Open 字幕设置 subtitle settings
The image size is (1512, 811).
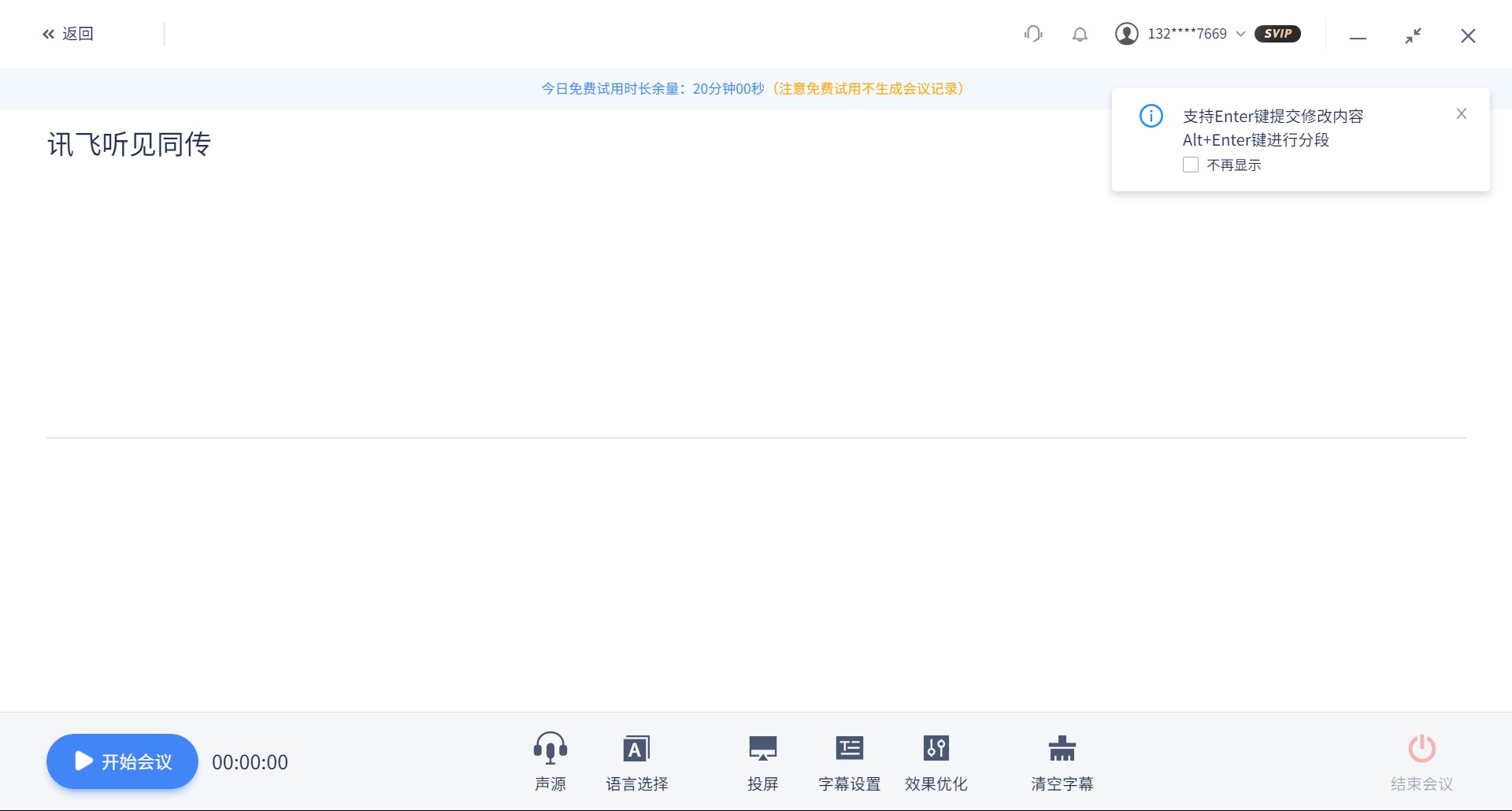pos(850,761)
